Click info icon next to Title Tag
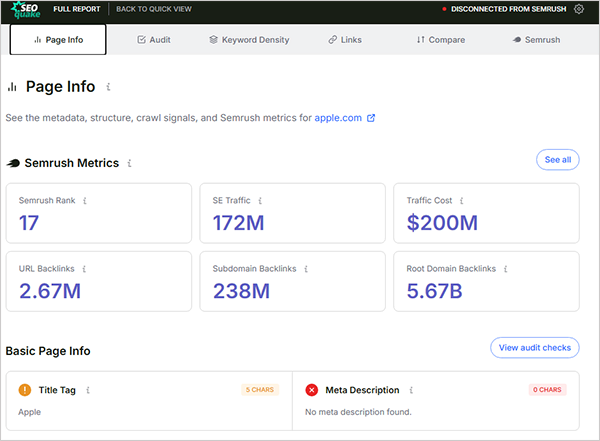 [x=88, y=390]
